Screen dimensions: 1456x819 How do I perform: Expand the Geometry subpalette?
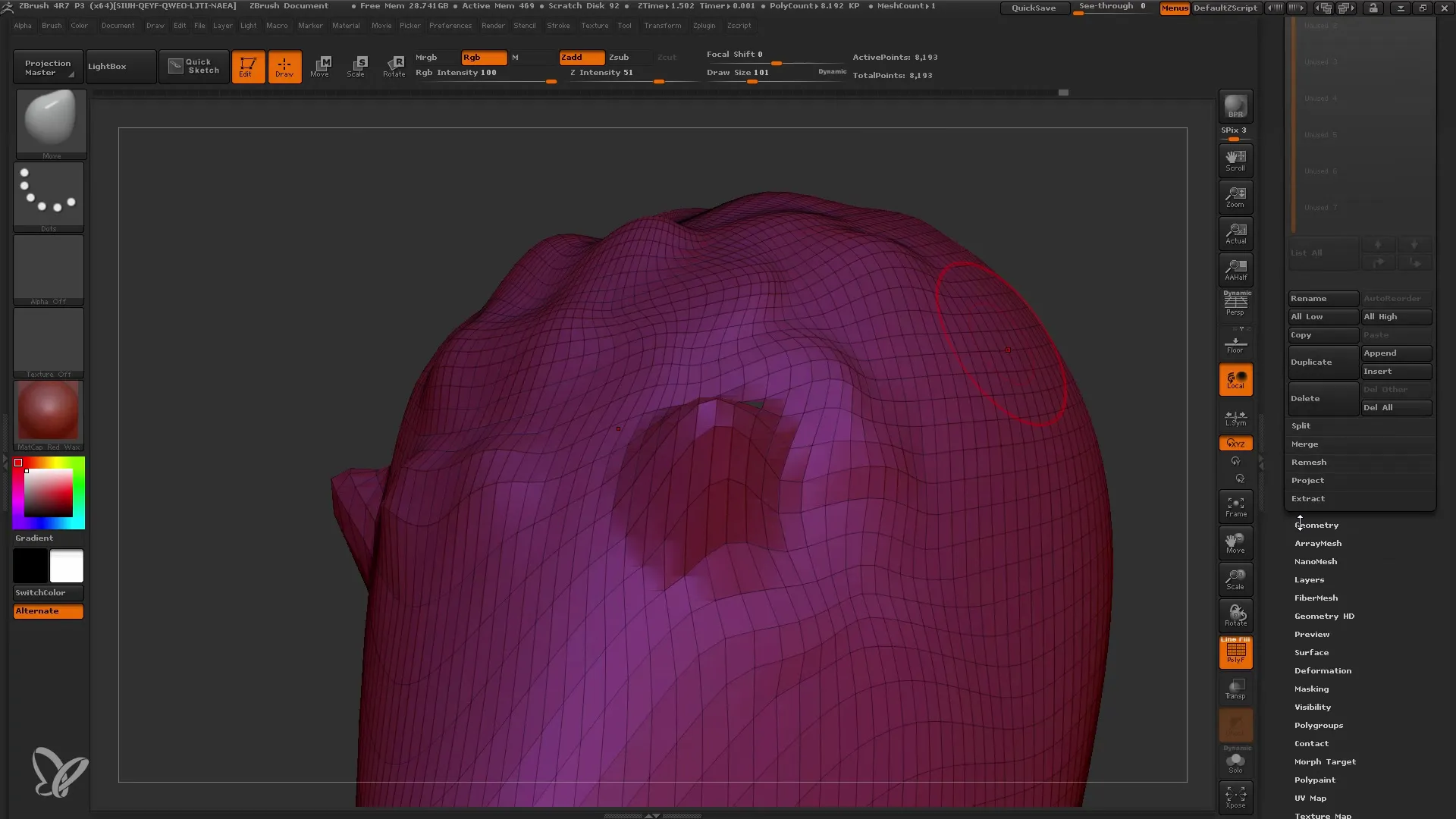[x=1316, y=524]
